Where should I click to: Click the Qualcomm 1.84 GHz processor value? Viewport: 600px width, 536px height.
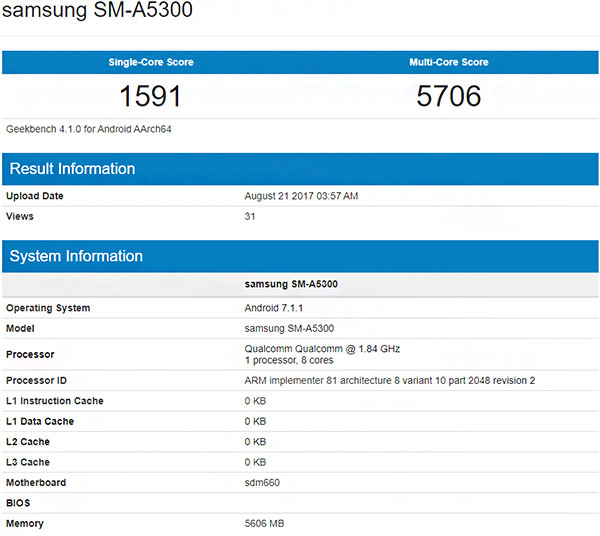(x=322, y=348)
